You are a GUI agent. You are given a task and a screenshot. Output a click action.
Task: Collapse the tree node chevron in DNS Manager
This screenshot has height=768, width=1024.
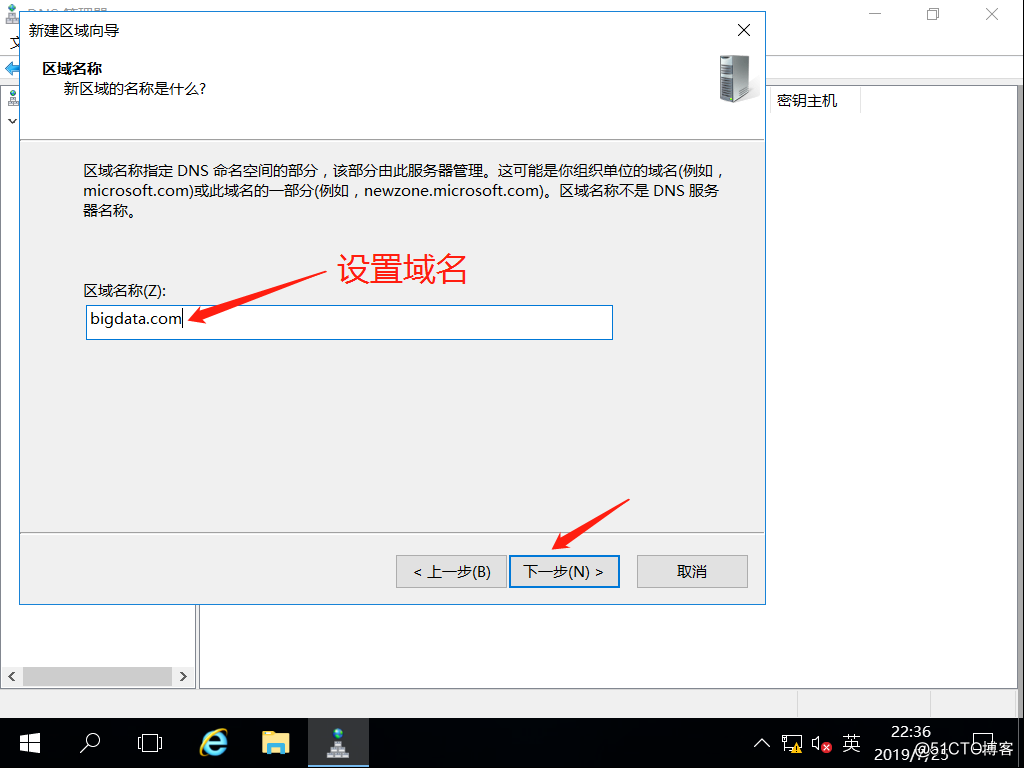coord(12,121)
